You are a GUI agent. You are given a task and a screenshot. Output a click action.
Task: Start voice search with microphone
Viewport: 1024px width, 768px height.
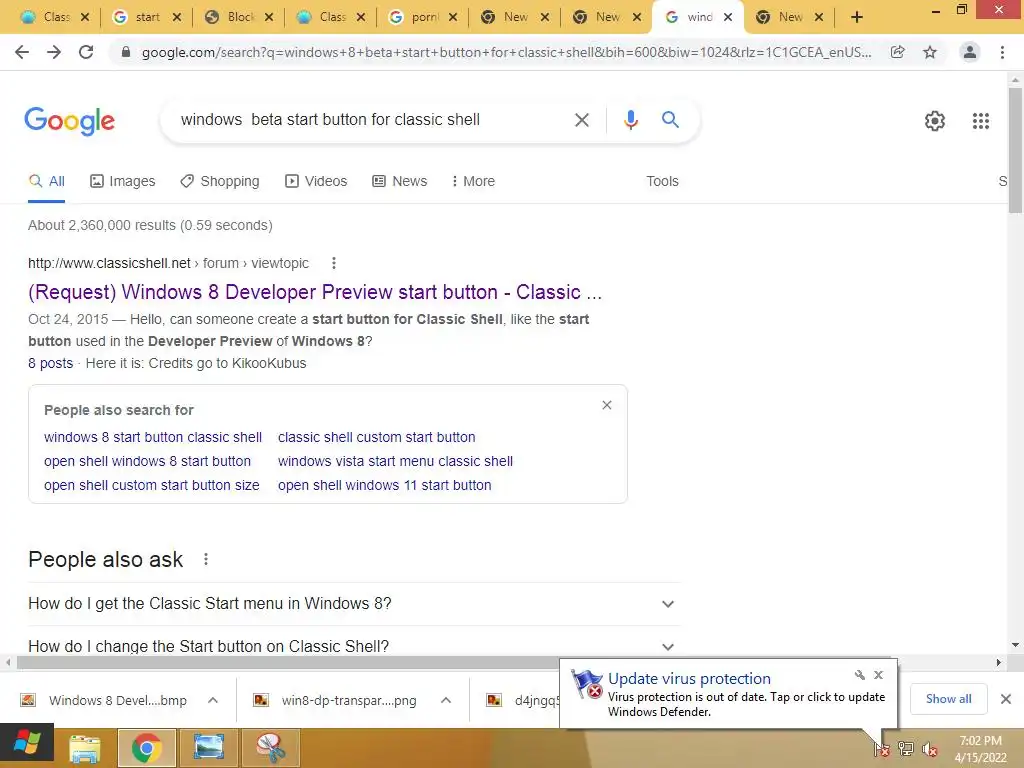[630, 120]
